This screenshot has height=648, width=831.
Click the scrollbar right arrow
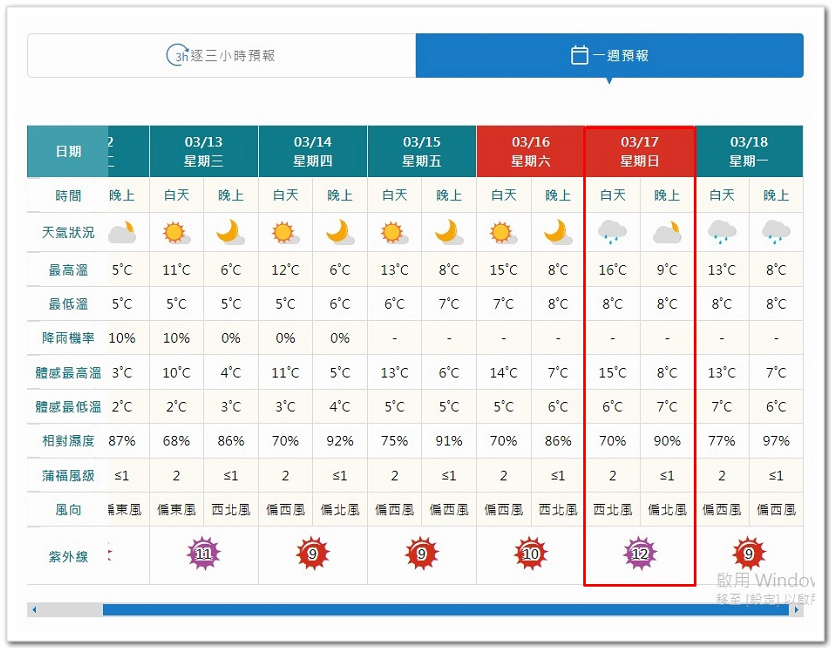point(796,610)
